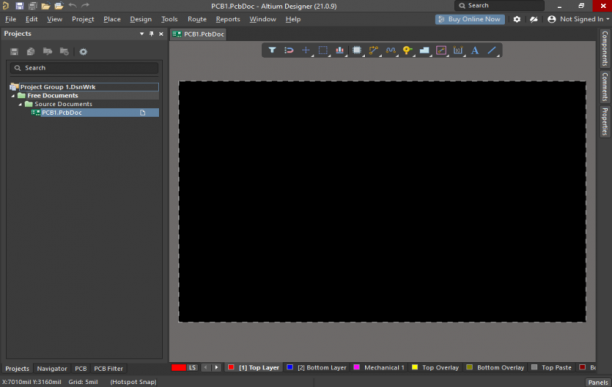612x387 pixels.
Task: Click the top-right Search box
Action: tap(499, 5)
